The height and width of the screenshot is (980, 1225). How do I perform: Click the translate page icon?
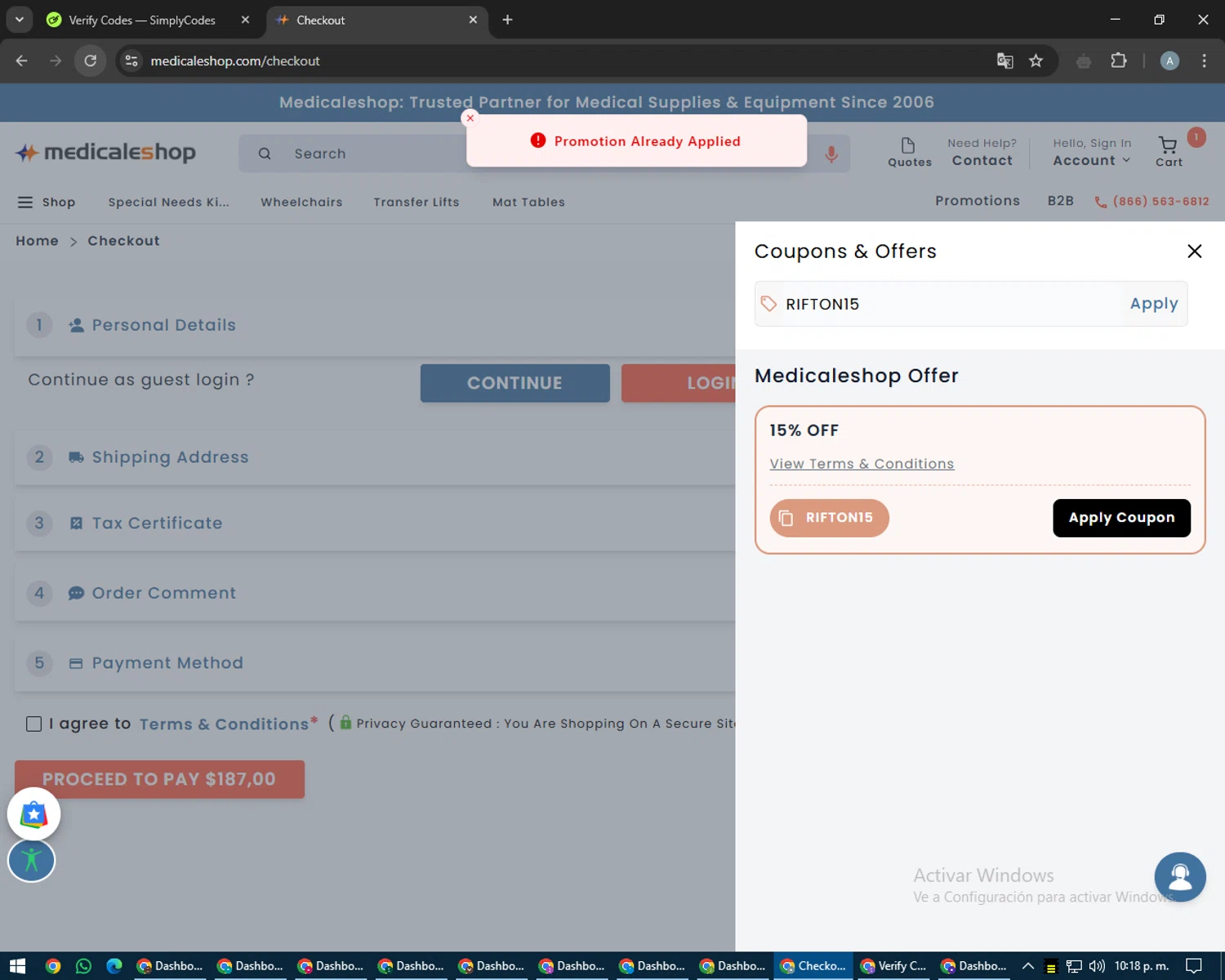click(x=1005, y=60)
